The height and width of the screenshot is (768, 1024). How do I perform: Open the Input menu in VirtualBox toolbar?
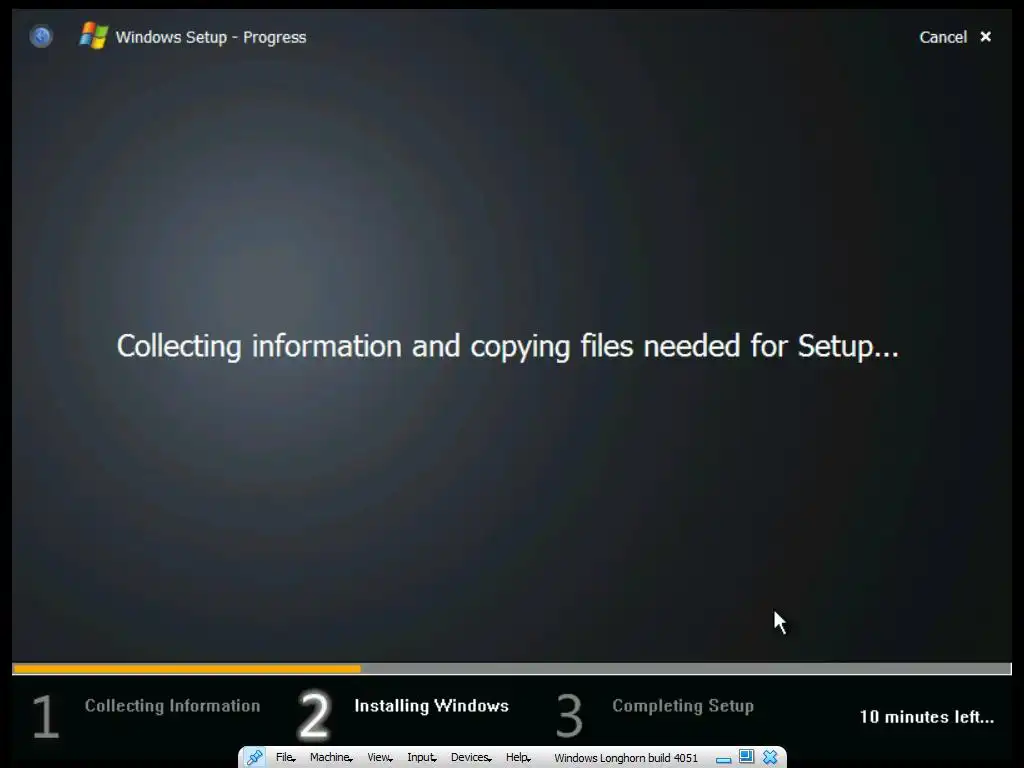point(422,757)
